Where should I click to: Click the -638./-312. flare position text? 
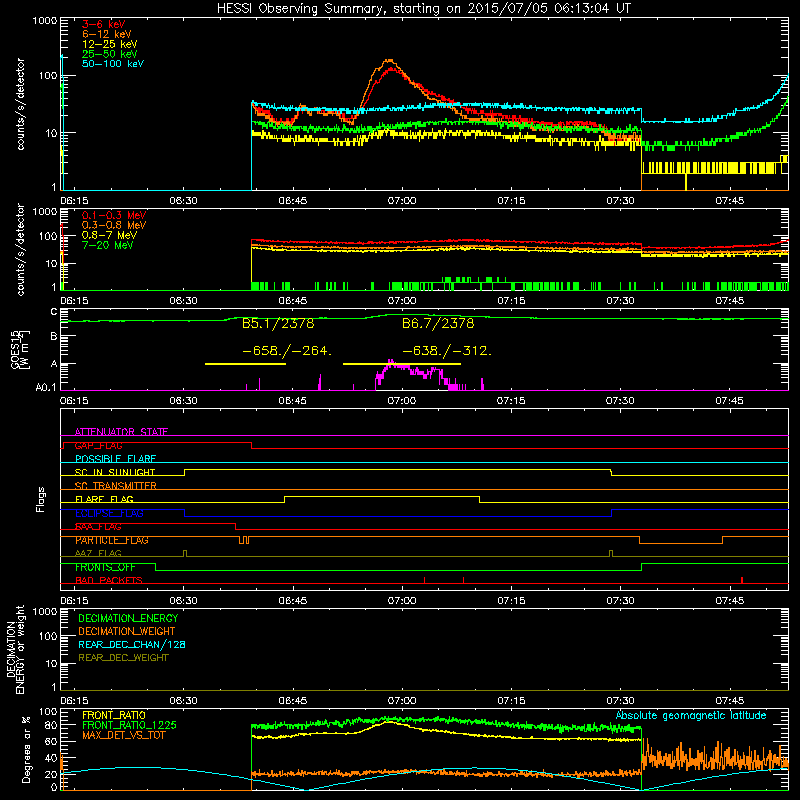click(447, 351)
